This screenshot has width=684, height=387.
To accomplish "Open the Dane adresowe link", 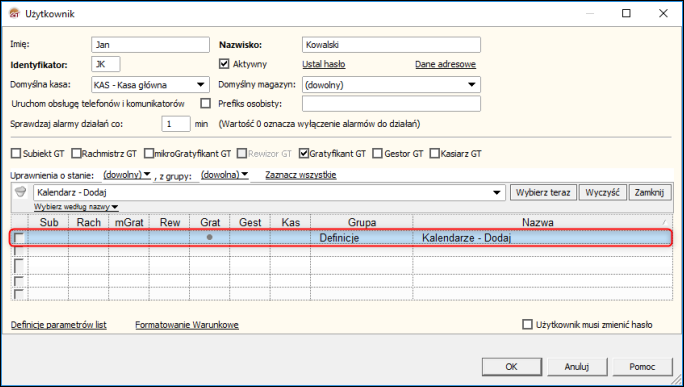I will pos(445,64).
